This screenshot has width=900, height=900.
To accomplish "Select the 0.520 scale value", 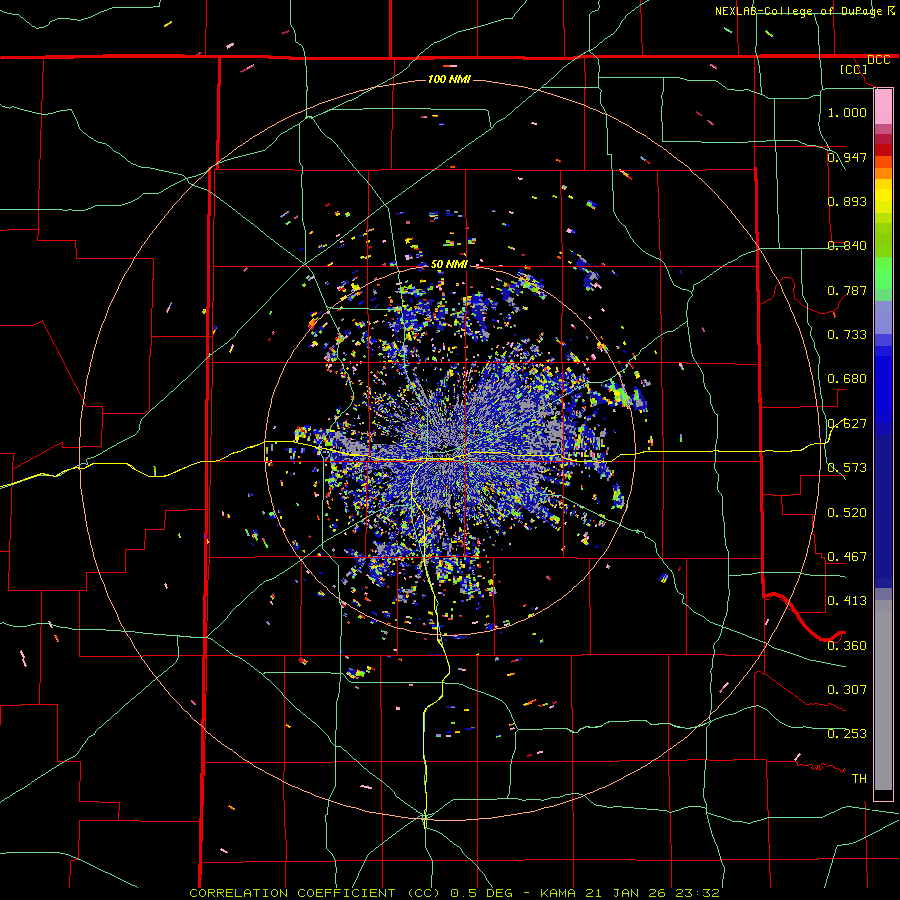I will coord(847,512).
